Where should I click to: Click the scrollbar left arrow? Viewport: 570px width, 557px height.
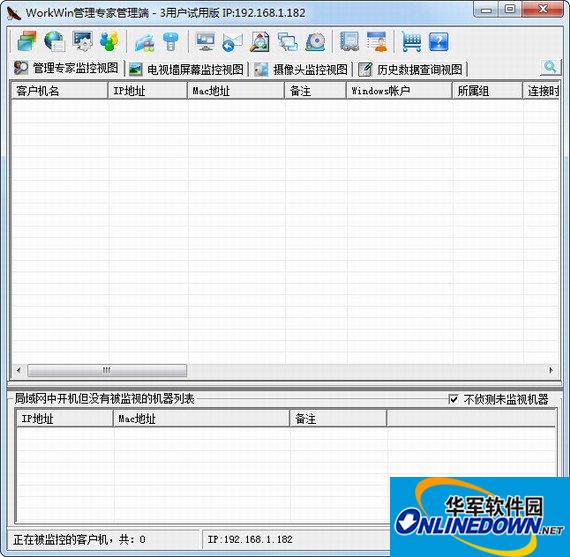(19, 370)
